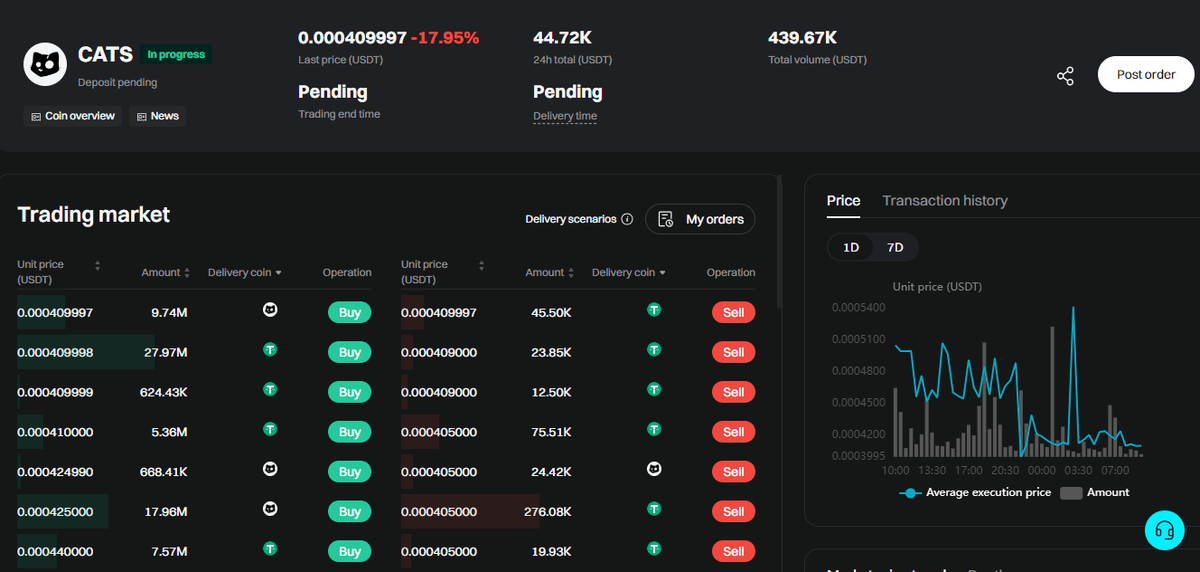
Task: Click the Delivery scenarios info icon
Action: point(627,219)
